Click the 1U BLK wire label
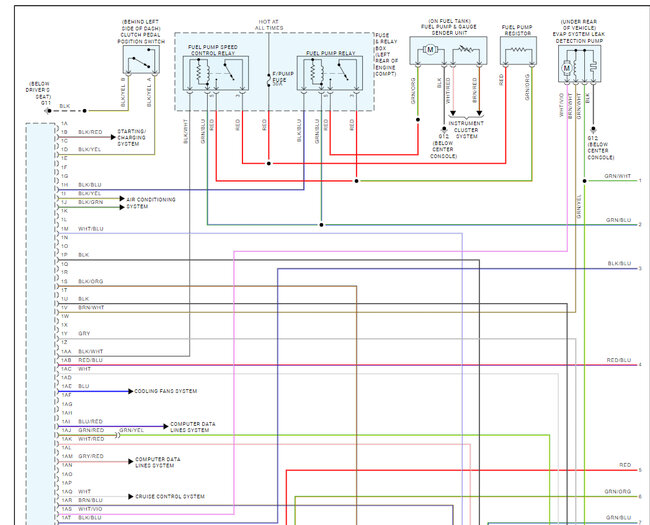 [x=83, y=299]
